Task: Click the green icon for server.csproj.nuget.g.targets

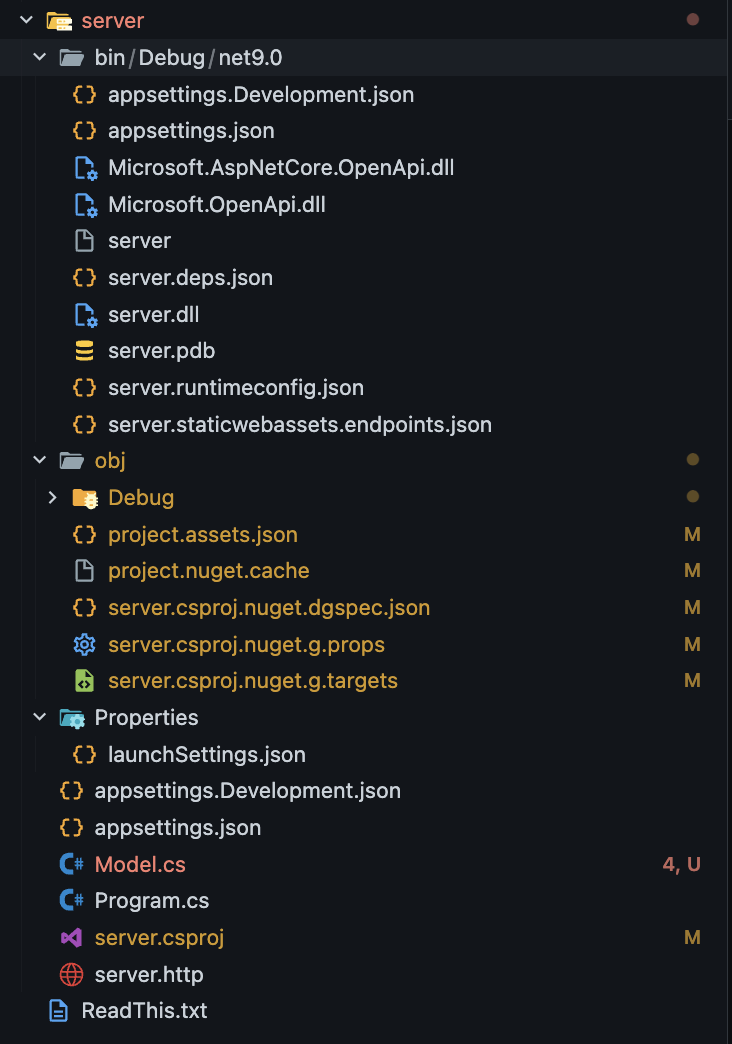Action: click(85, 681)
